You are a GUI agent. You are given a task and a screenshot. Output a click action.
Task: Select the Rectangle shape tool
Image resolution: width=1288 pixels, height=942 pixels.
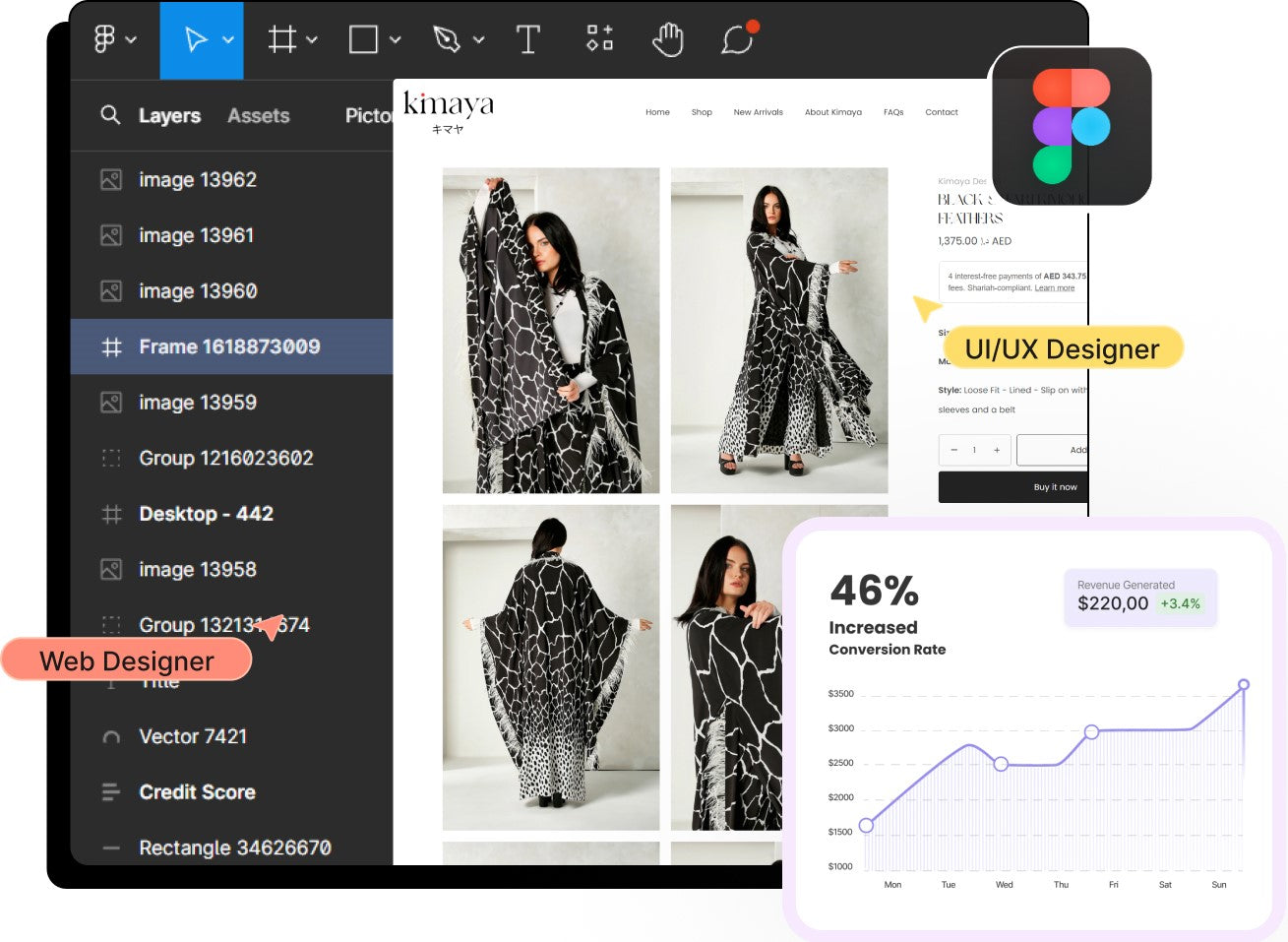(x=363, y=39)
